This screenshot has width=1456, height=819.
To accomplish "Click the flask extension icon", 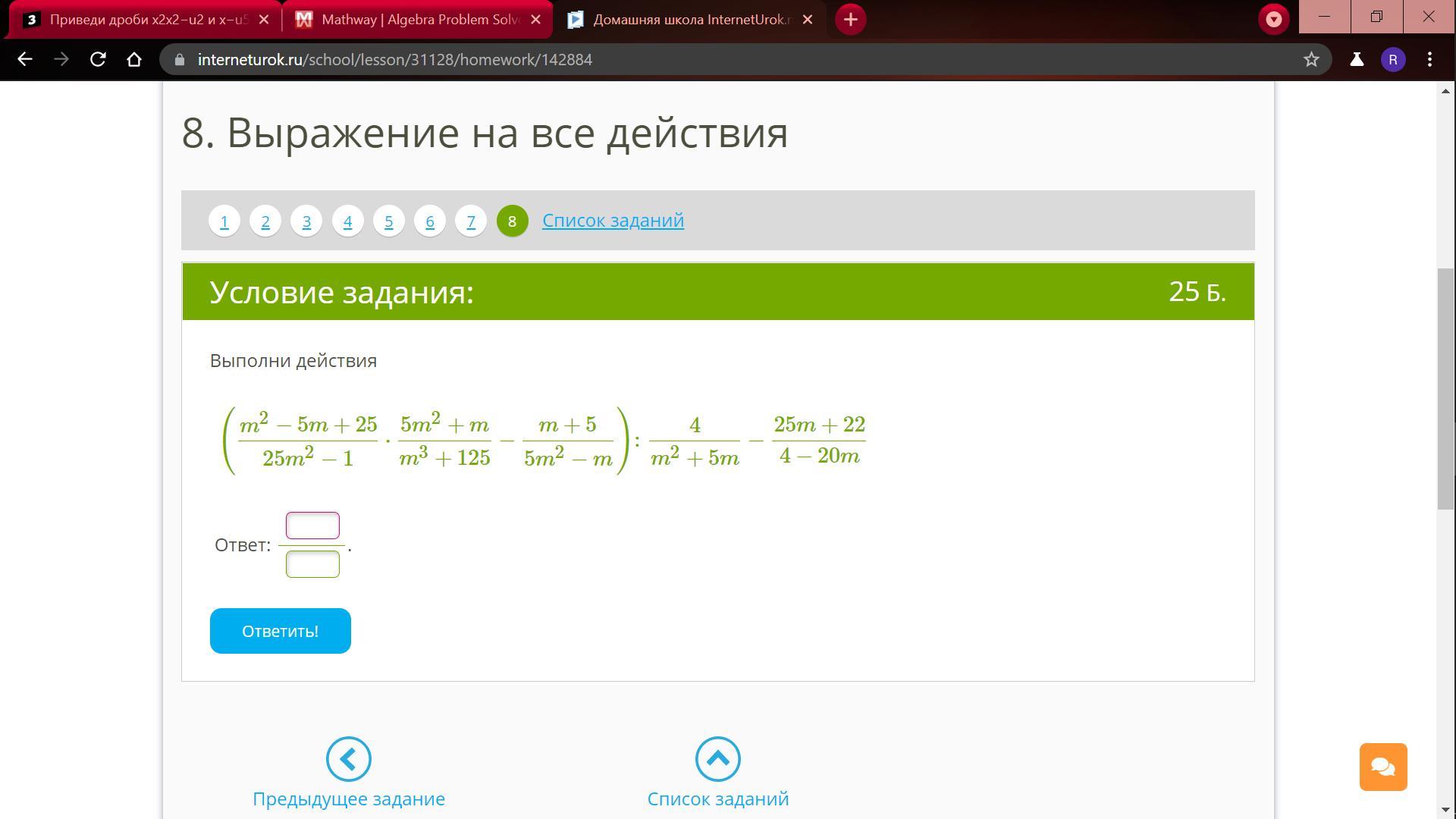I will tap(1357, 59).
